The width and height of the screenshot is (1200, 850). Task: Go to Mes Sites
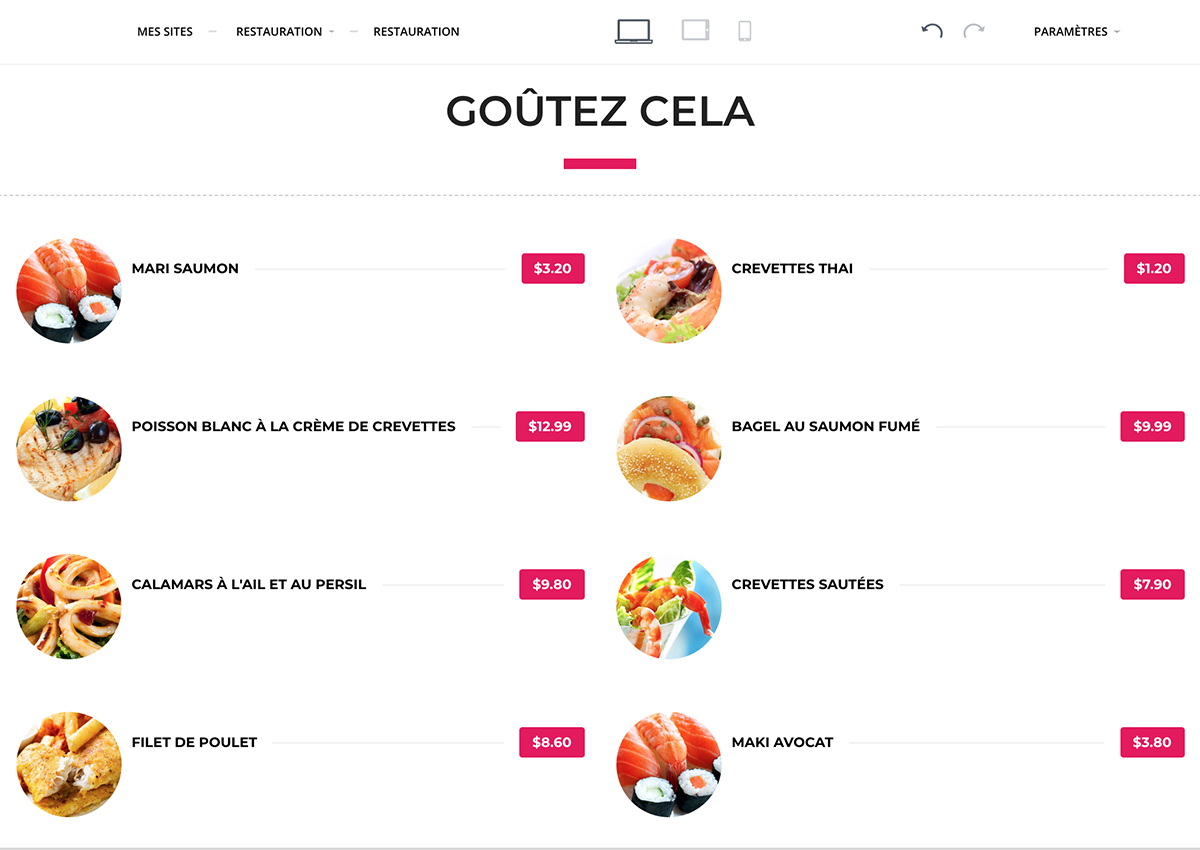pos(165,32)
